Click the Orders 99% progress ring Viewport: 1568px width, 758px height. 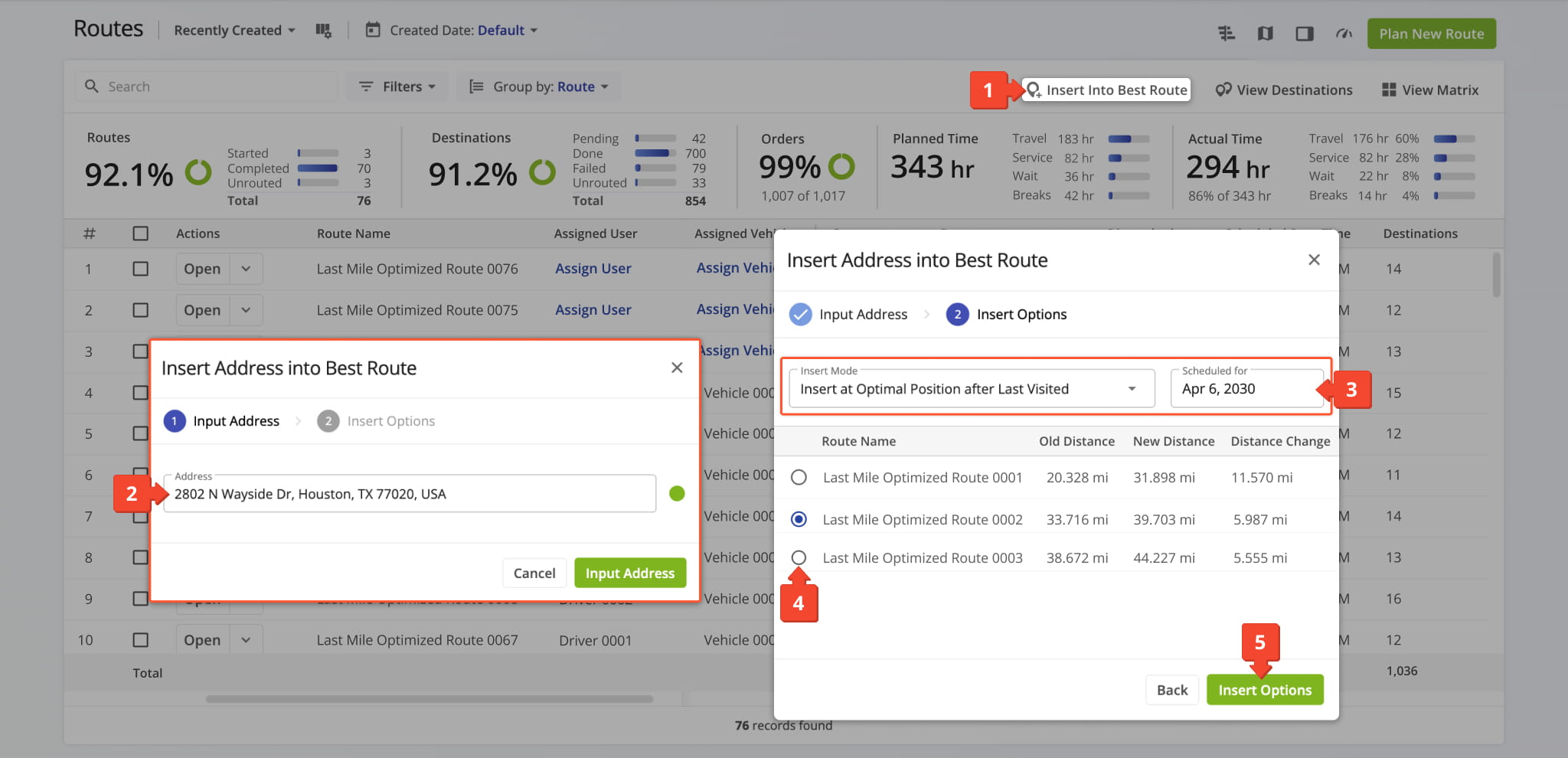(x=841, y=166)
